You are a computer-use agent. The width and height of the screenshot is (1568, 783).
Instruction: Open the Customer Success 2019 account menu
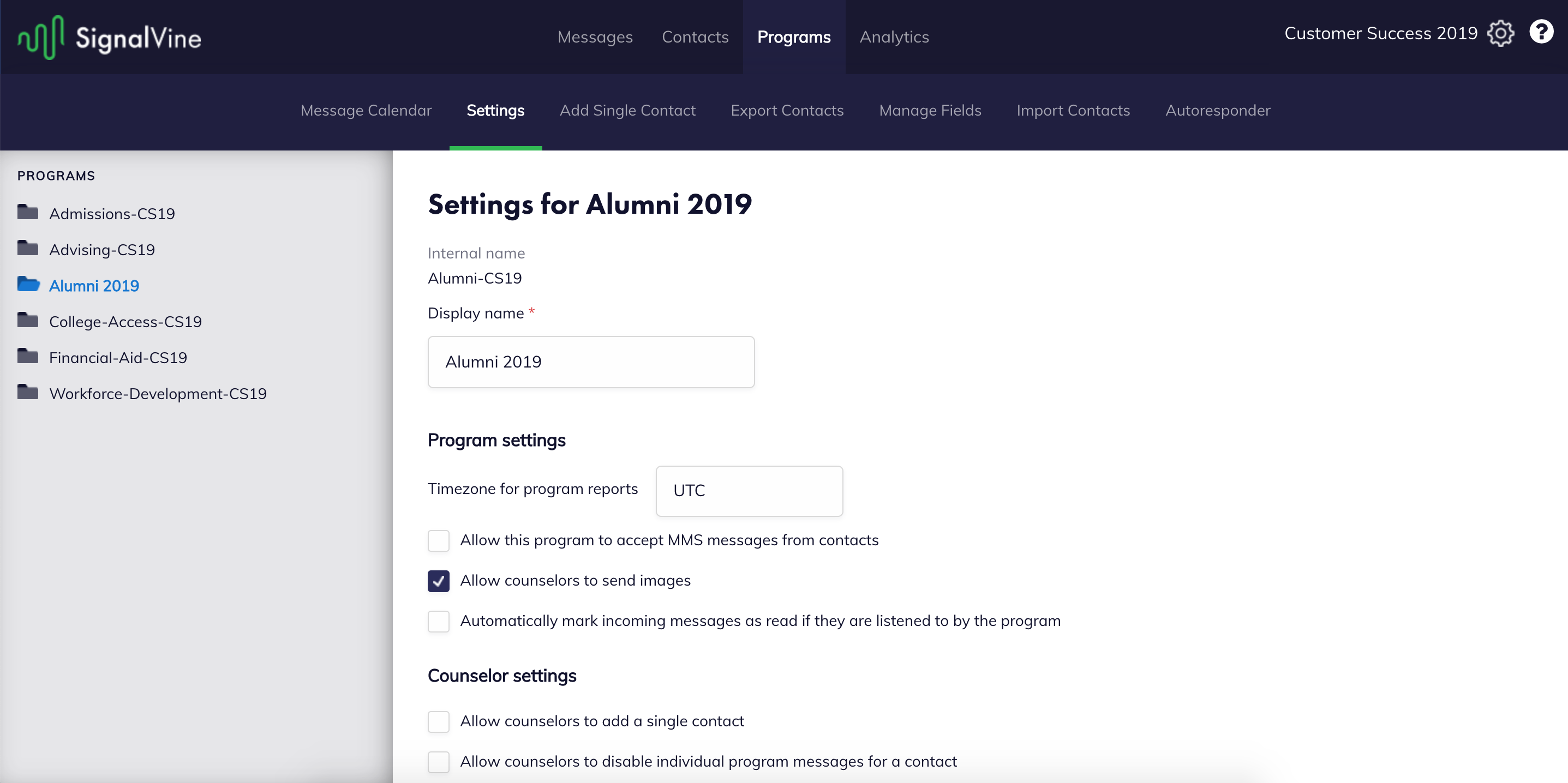tap(1380, 33)
